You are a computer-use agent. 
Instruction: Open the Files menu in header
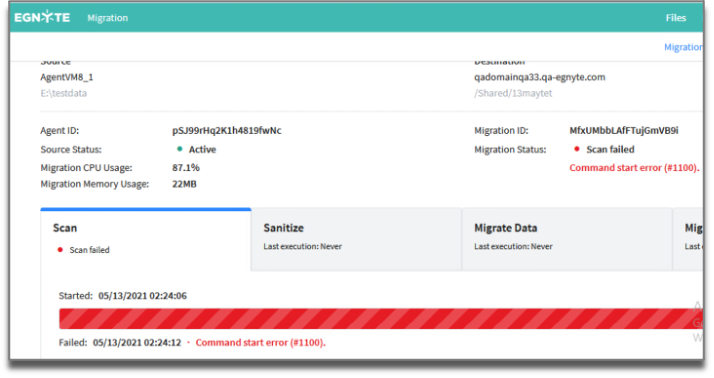(676, 18)
